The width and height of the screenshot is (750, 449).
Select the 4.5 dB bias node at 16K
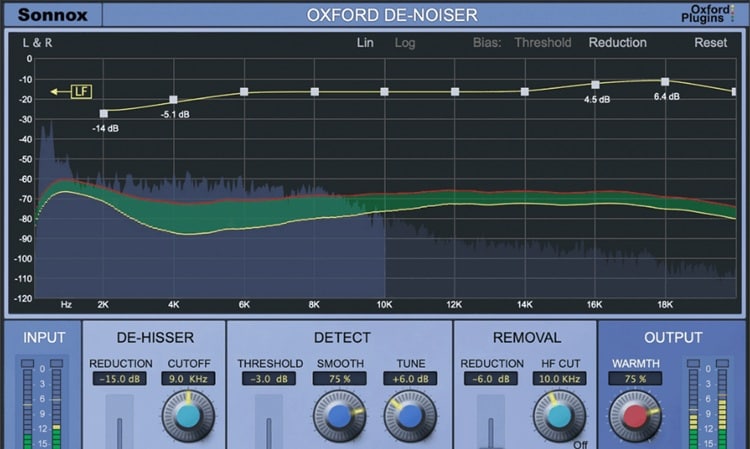(595, 85)
